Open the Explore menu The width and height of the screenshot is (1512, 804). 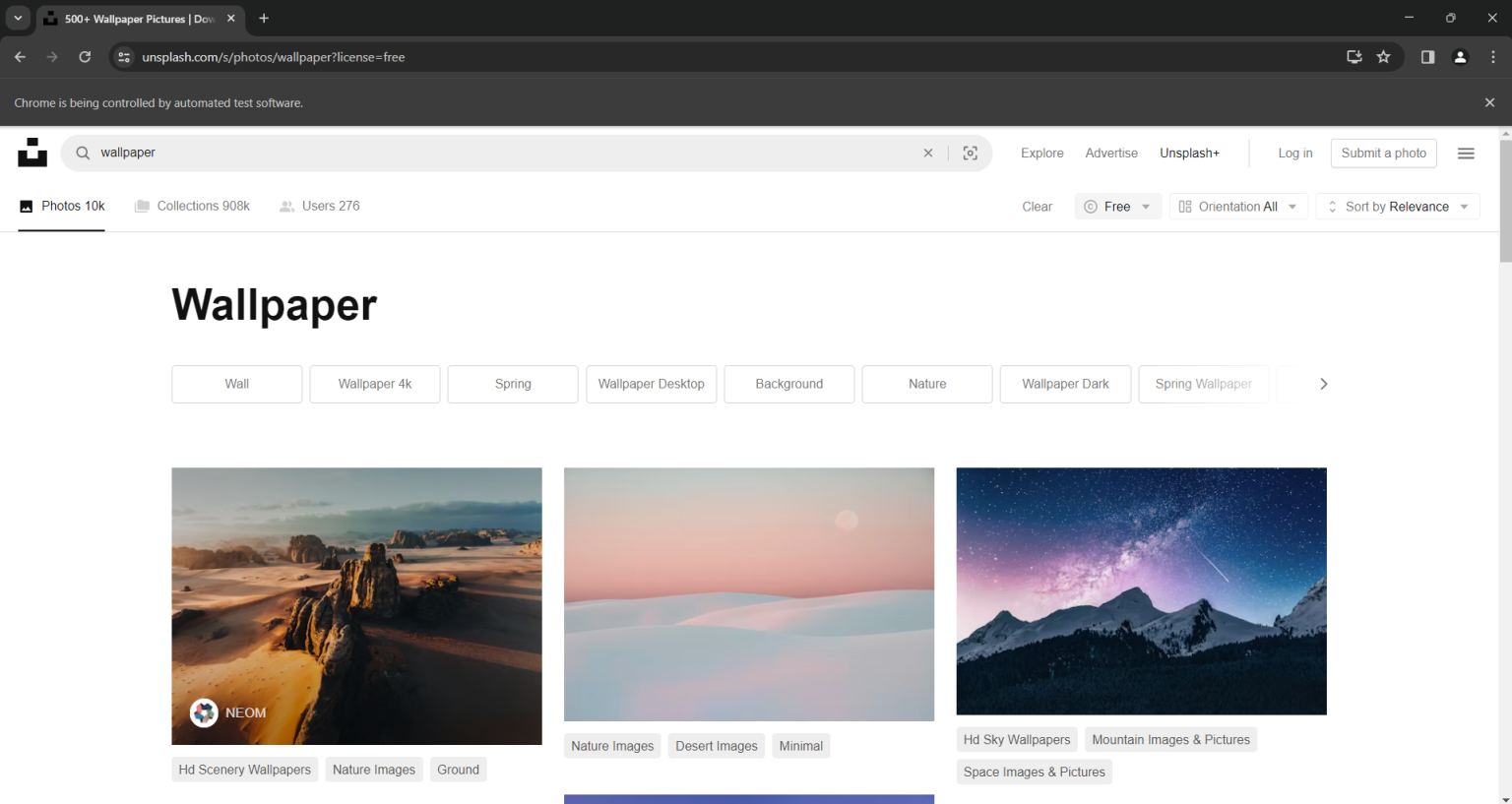tap(1041, 153)
